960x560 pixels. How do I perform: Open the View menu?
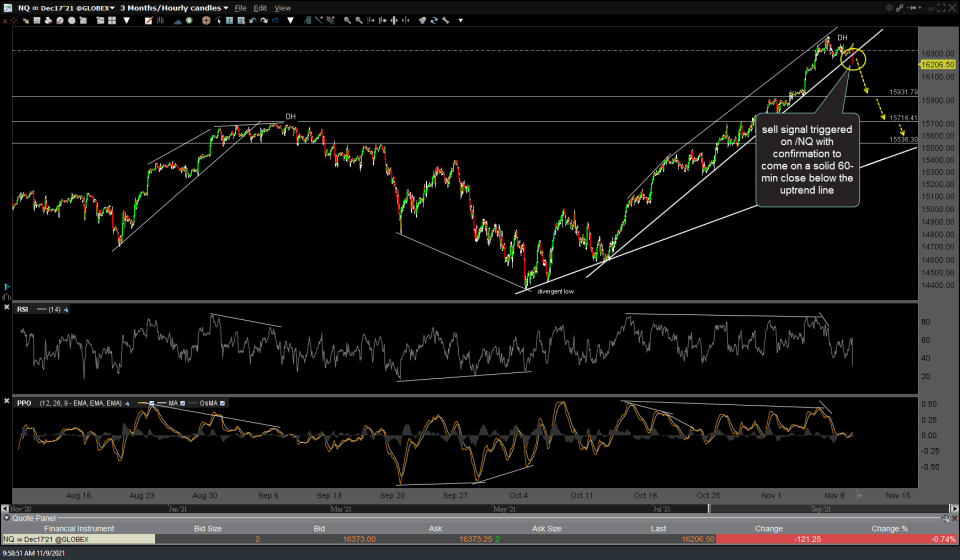point(282,8)
